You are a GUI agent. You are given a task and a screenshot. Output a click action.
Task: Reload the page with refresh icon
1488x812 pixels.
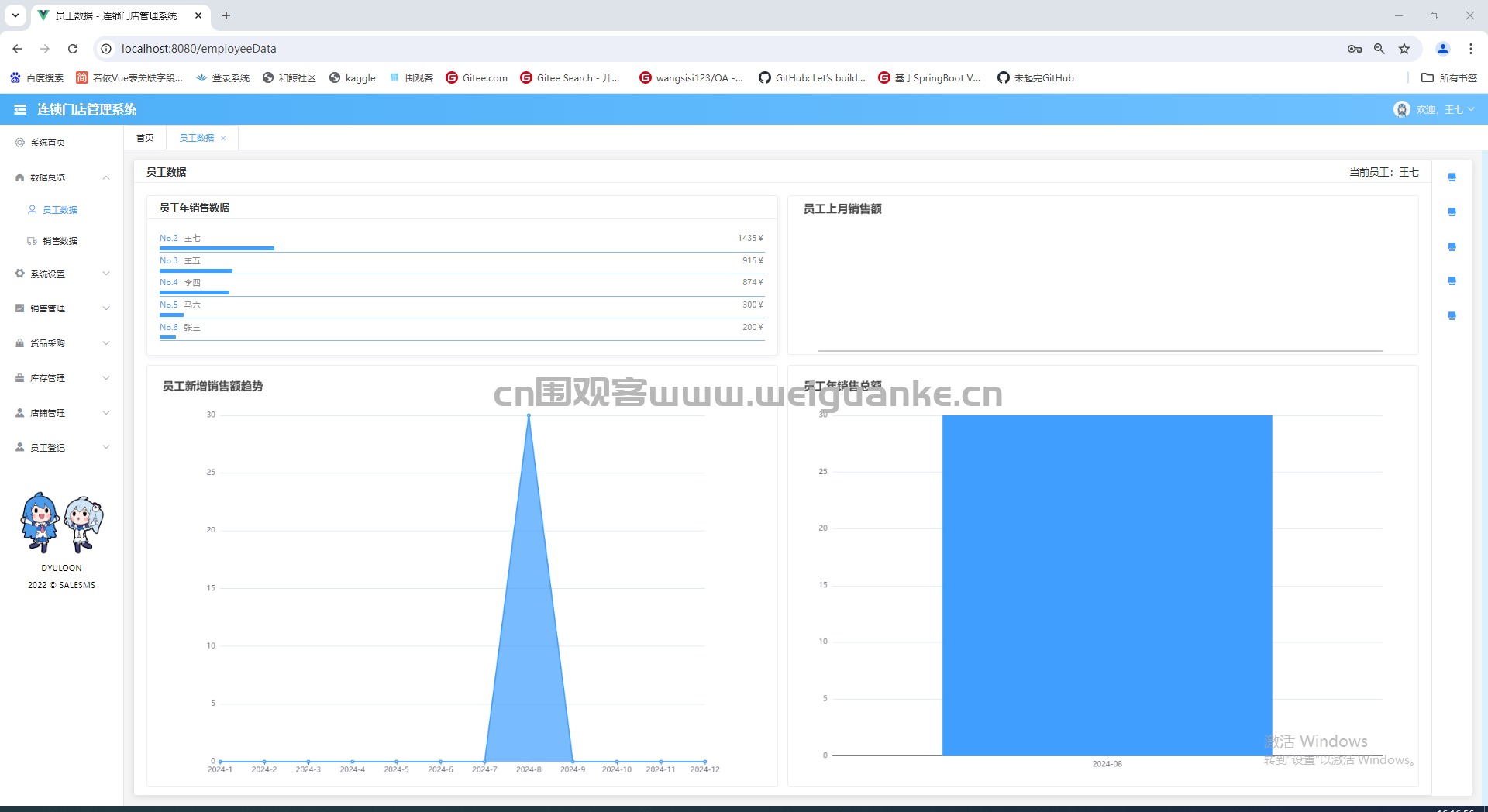(73, 49)
